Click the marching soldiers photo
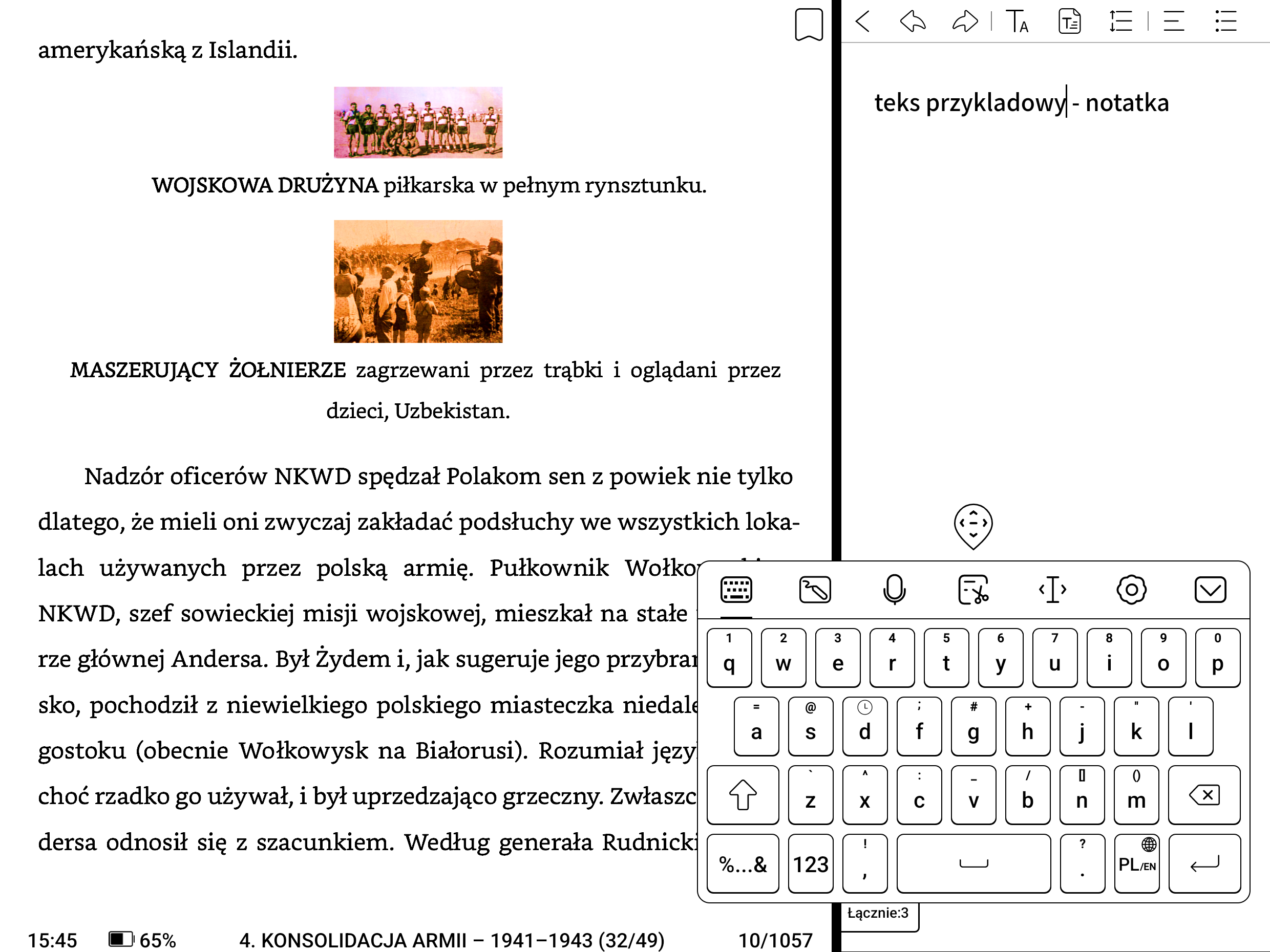This screenshot has width=1270, height=952. 418,281
